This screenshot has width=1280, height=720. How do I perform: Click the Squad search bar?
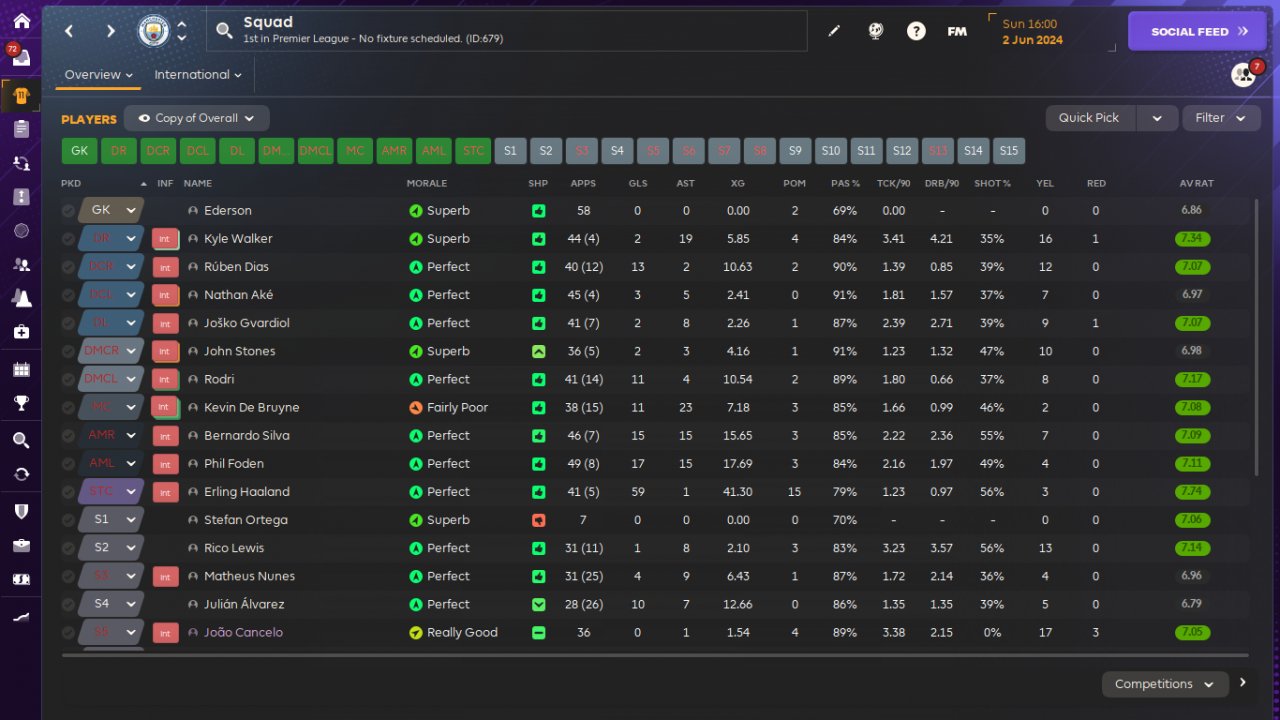pos(507,31)
